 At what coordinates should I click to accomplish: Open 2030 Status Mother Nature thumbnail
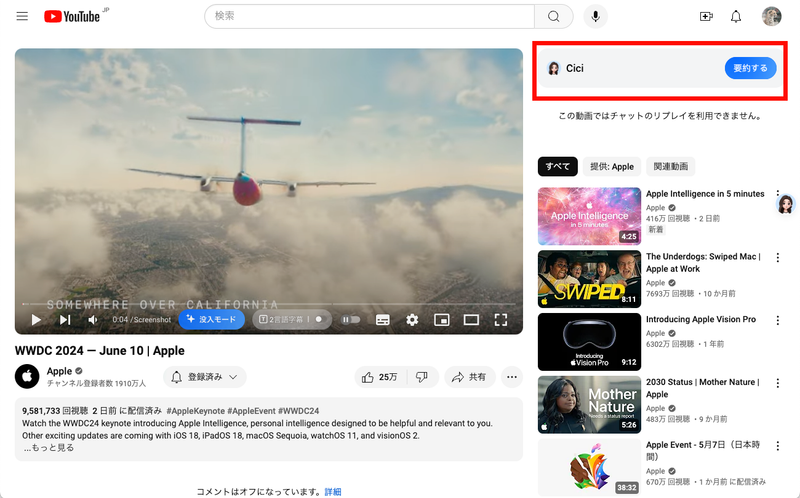pos(589,405)
